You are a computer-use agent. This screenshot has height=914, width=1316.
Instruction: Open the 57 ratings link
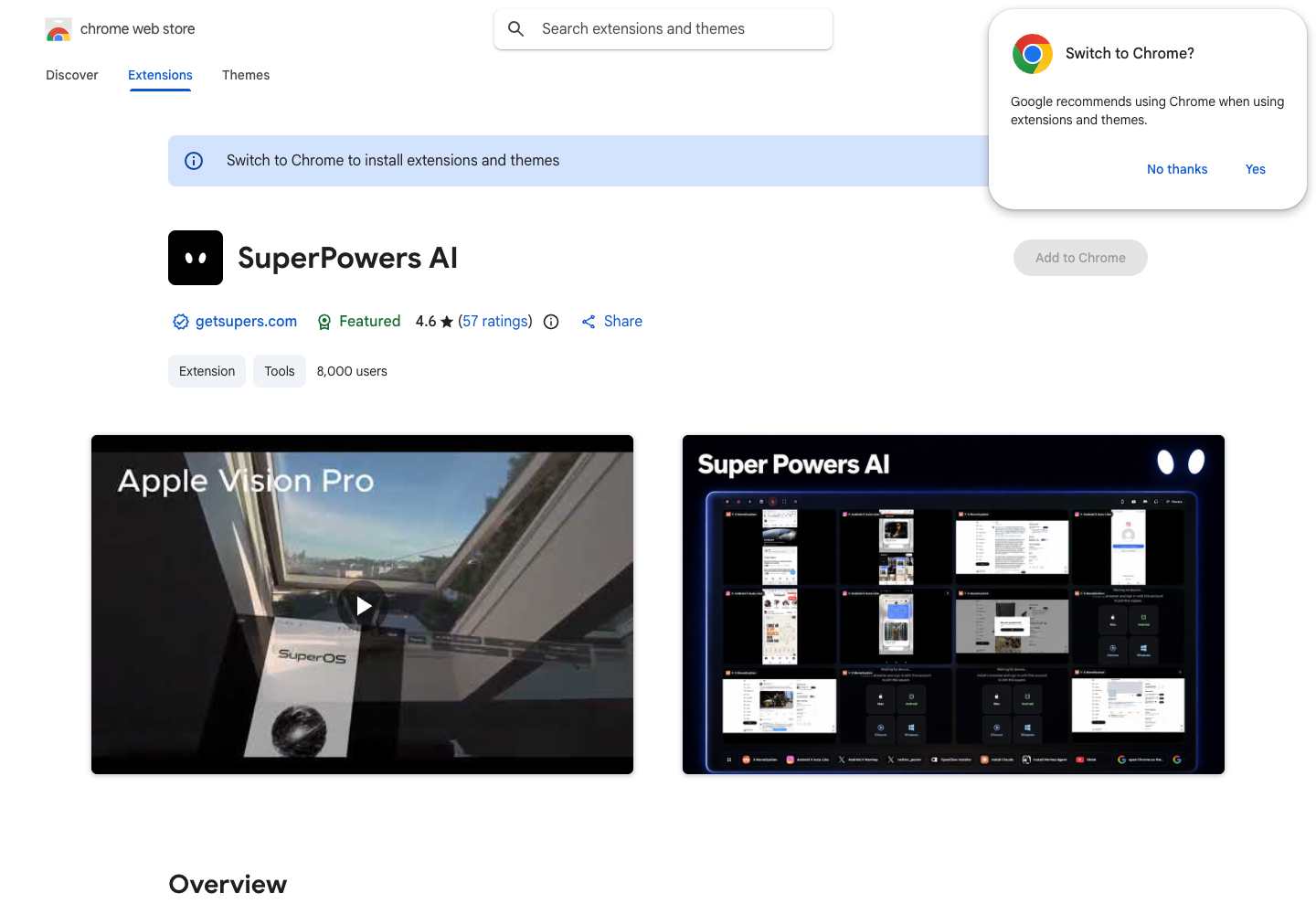(x=495, y=322)
